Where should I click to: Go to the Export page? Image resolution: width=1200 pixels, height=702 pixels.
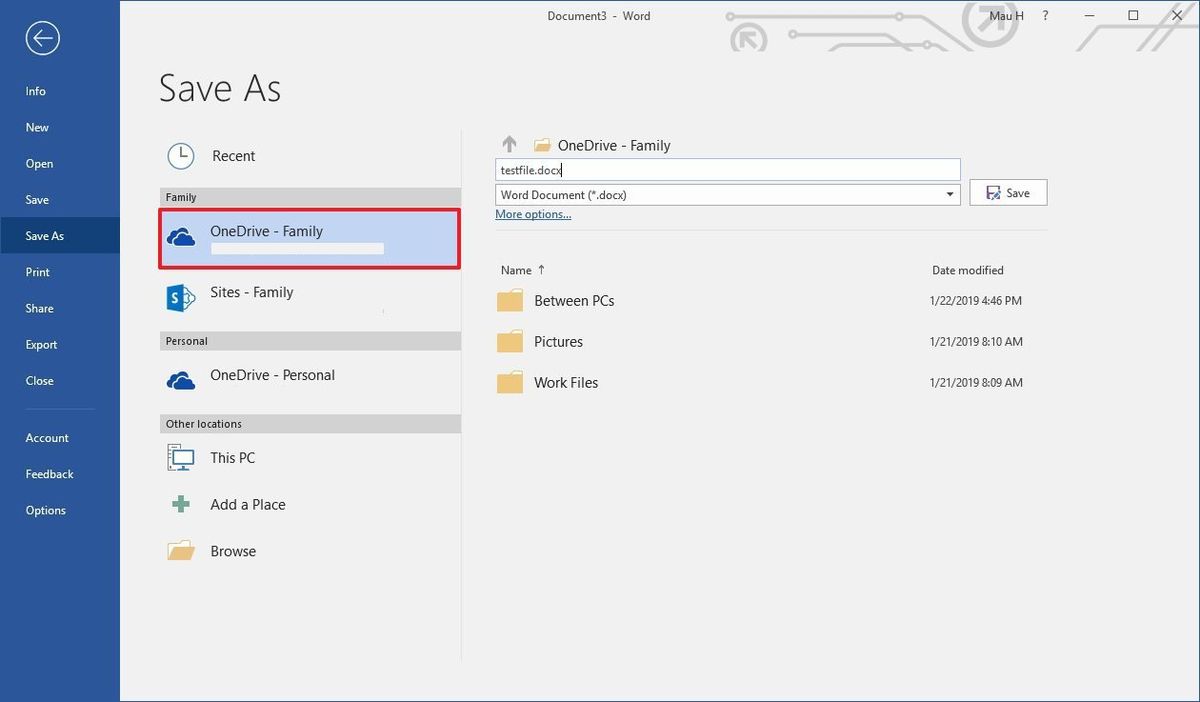[x=41, y=344]
